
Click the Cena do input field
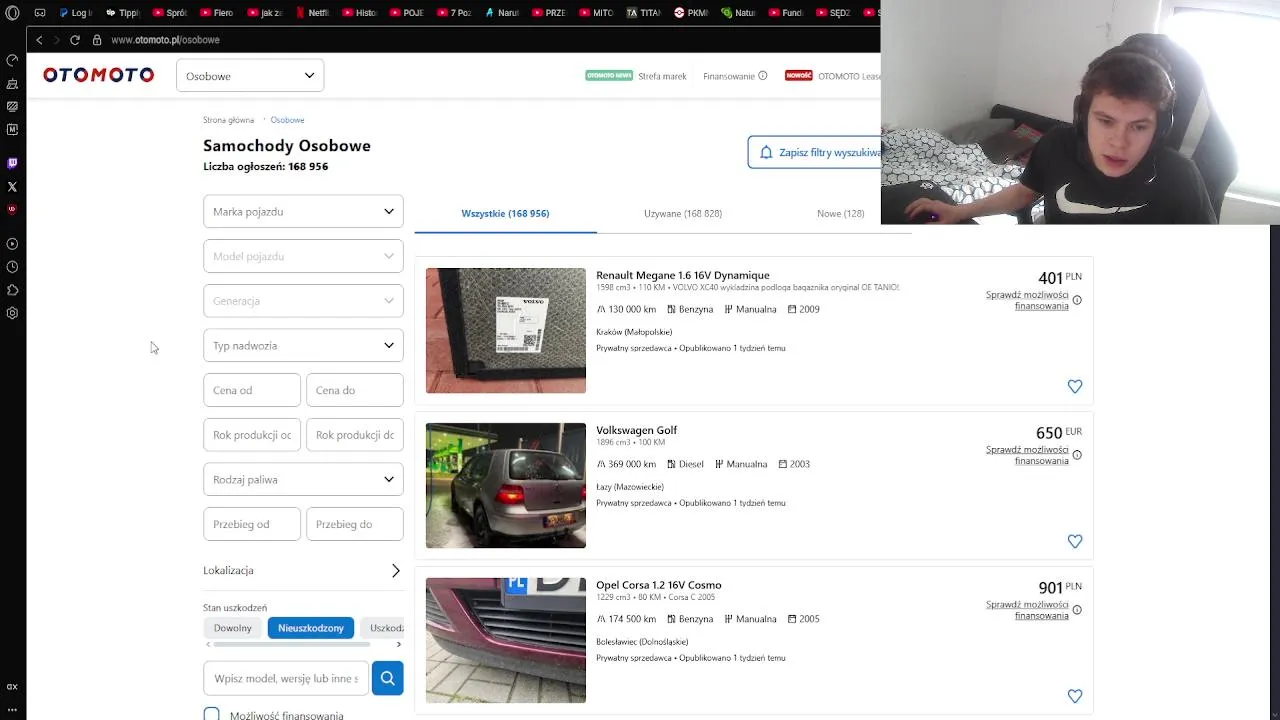tap(355, 390)
